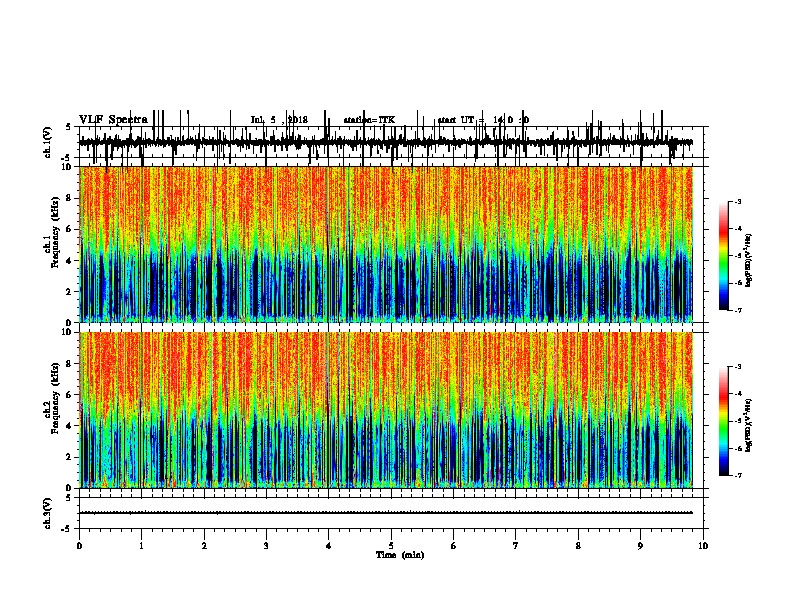The image size is (792, 612).
Task: Click inside the ch.1 spectrogram panel
Action: click(x=386, y=244)
